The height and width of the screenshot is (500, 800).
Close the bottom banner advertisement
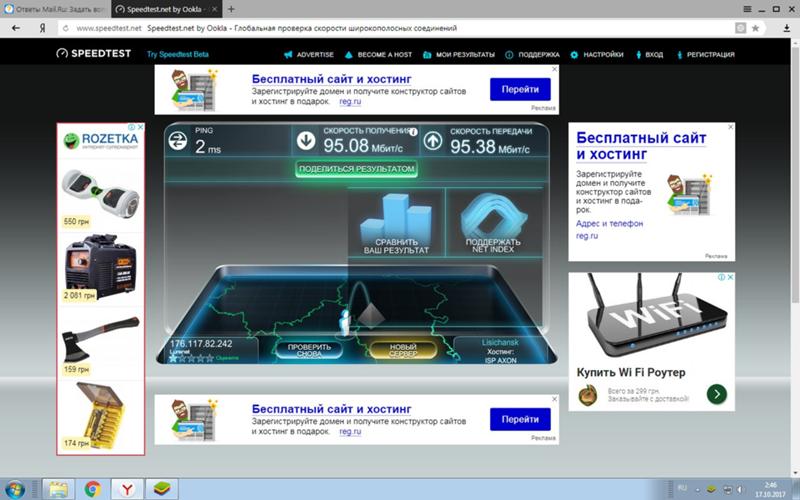pyautogui.click(x=555, y=399)
